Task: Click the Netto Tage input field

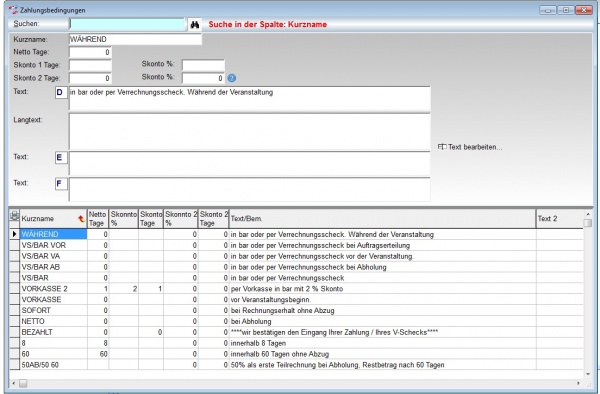Action: coord(90,52)
